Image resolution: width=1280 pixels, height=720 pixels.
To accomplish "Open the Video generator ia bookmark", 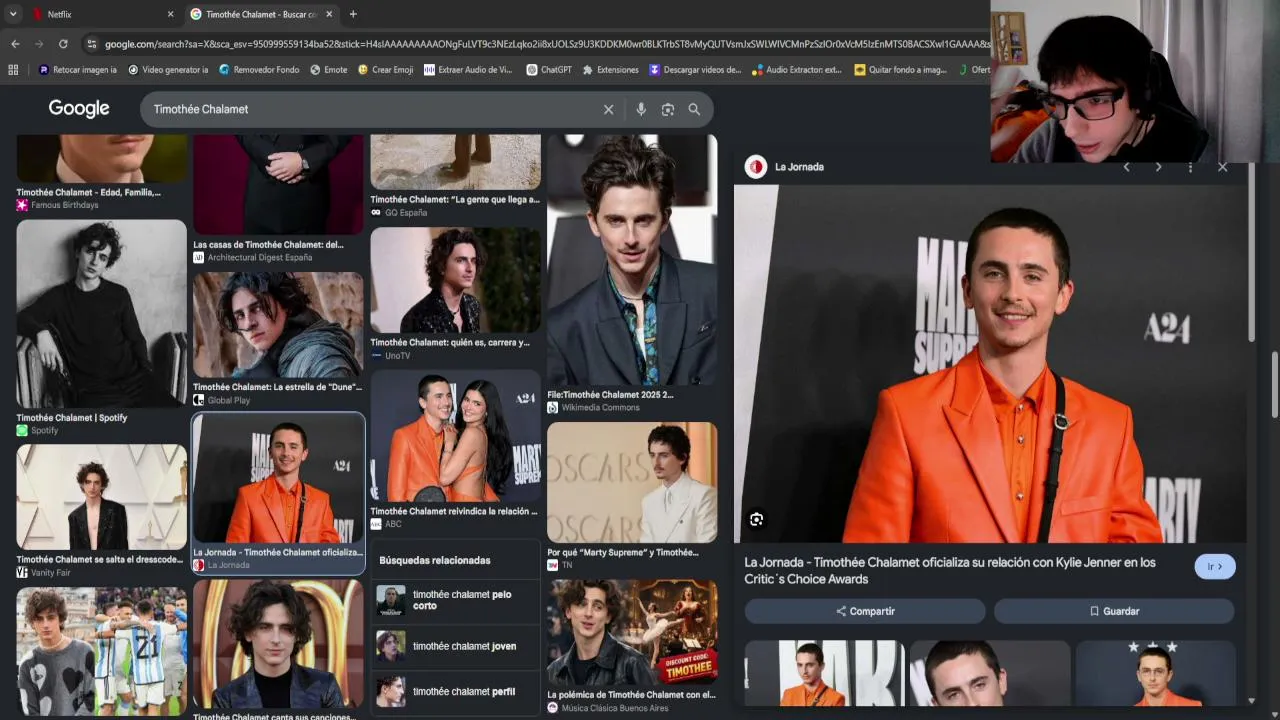I will (168, 70).
